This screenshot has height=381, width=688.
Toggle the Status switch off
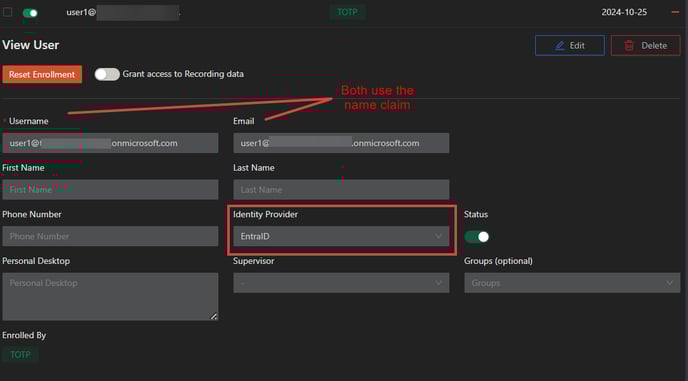click(x=477, y=237)
